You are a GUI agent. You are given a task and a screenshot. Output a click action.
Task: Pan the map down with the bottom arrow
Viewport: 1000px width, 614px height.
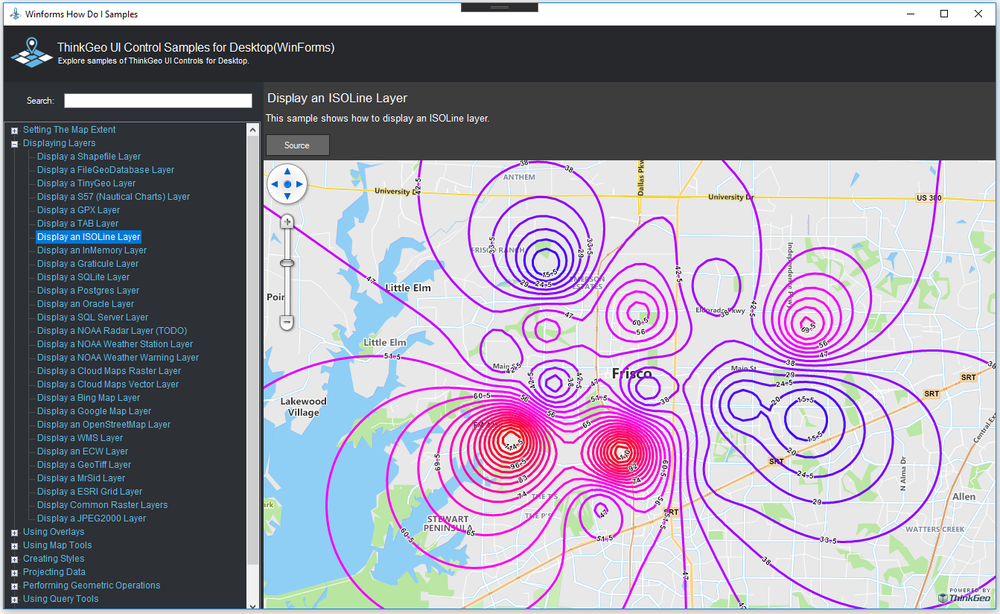[287, 196]
